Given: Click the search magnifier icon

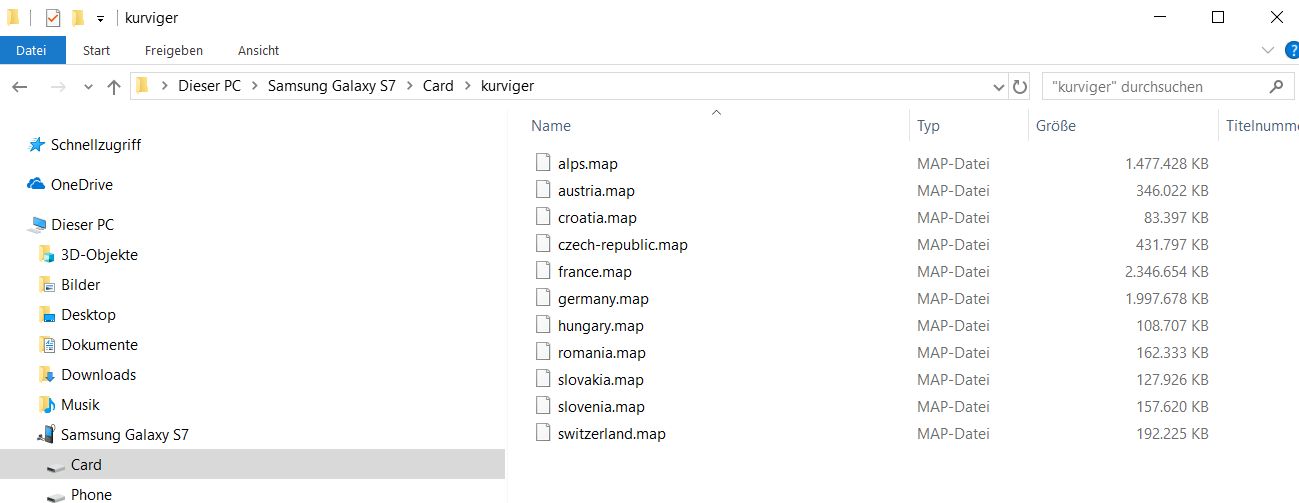Looking at the screenshot, I should tap(1276, 87).
